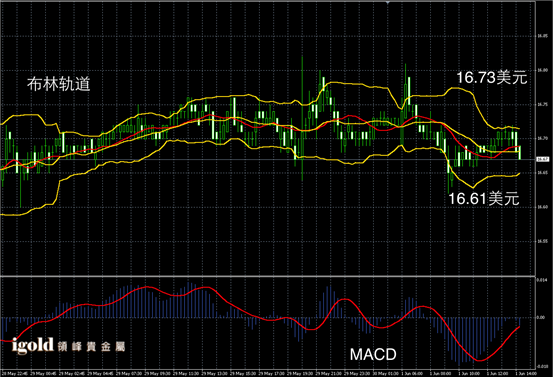
Task: Click the 16.60 price axis label
Action: point(542,207)
